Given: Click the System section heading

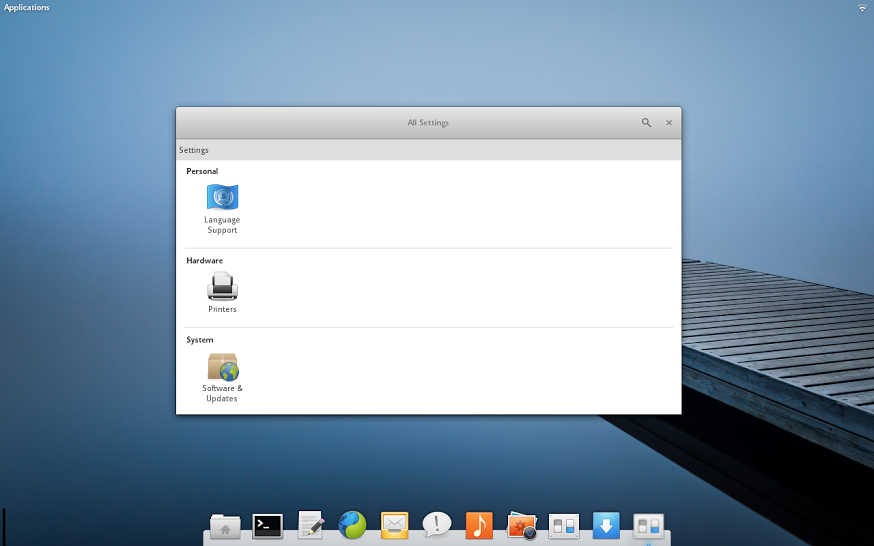Looking at the screenshot, I should coord(200,340).
